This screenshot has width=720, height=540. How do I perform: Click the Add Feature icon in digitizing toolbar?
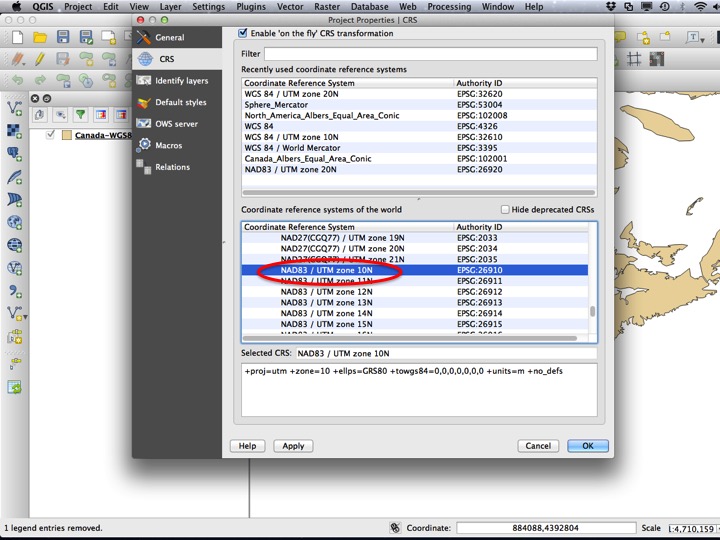(x=86, y=59)
